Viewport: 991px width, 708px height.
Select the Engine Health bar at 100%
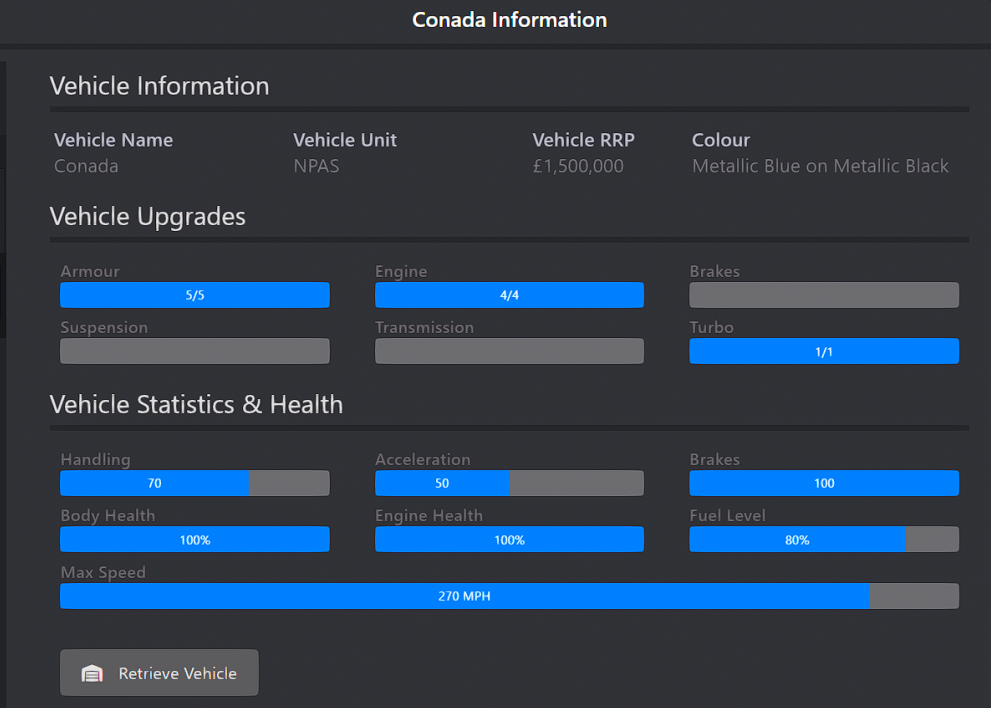[509, 540]
